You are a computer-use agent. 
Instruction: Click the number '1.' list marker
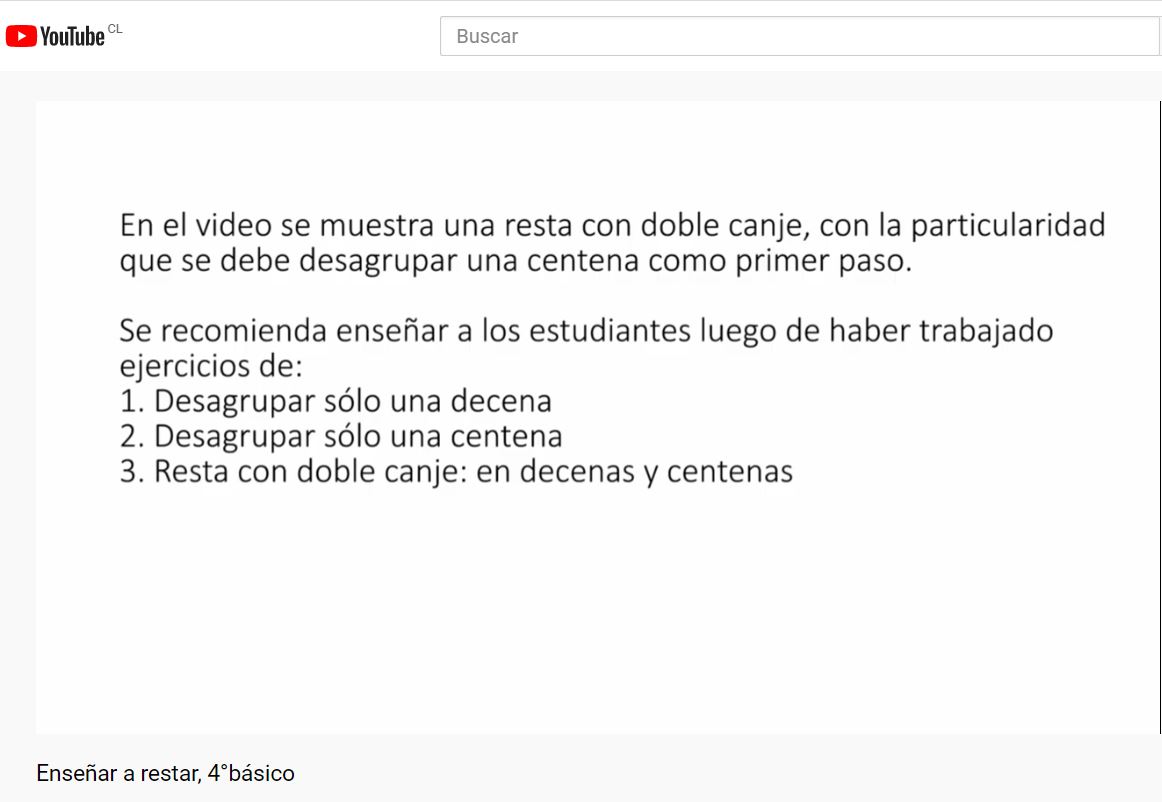pyautogui.click(x=132, y=401)
